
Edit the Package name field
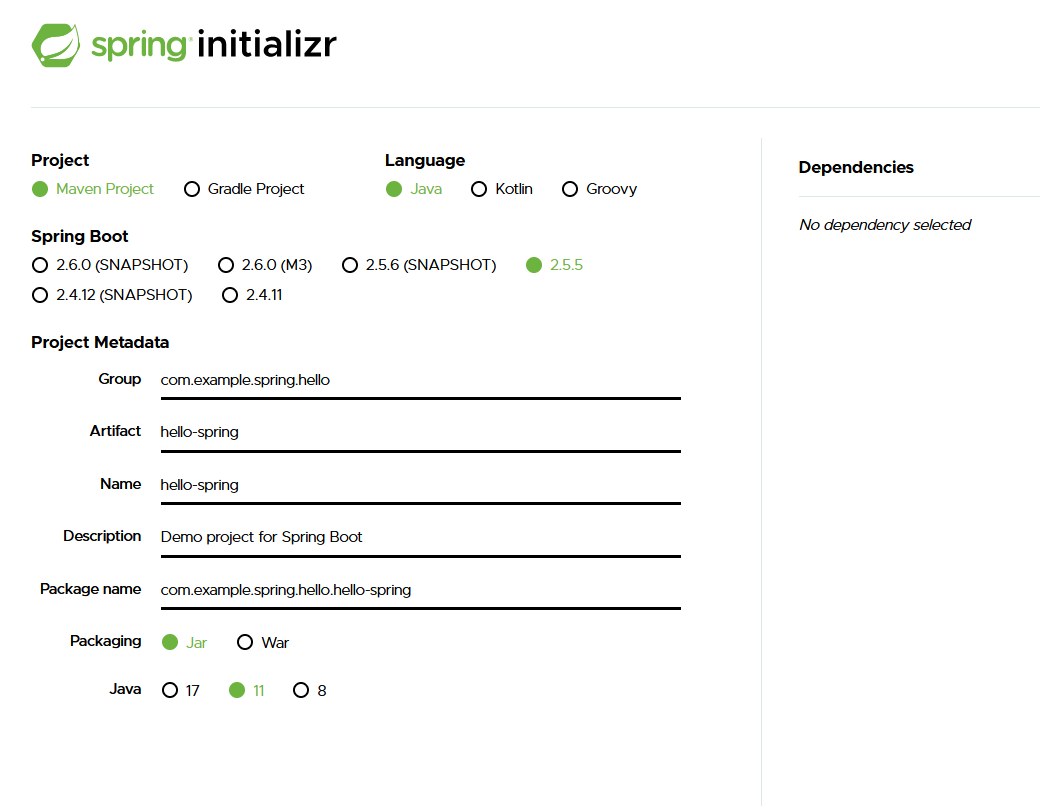pos(421,590)
